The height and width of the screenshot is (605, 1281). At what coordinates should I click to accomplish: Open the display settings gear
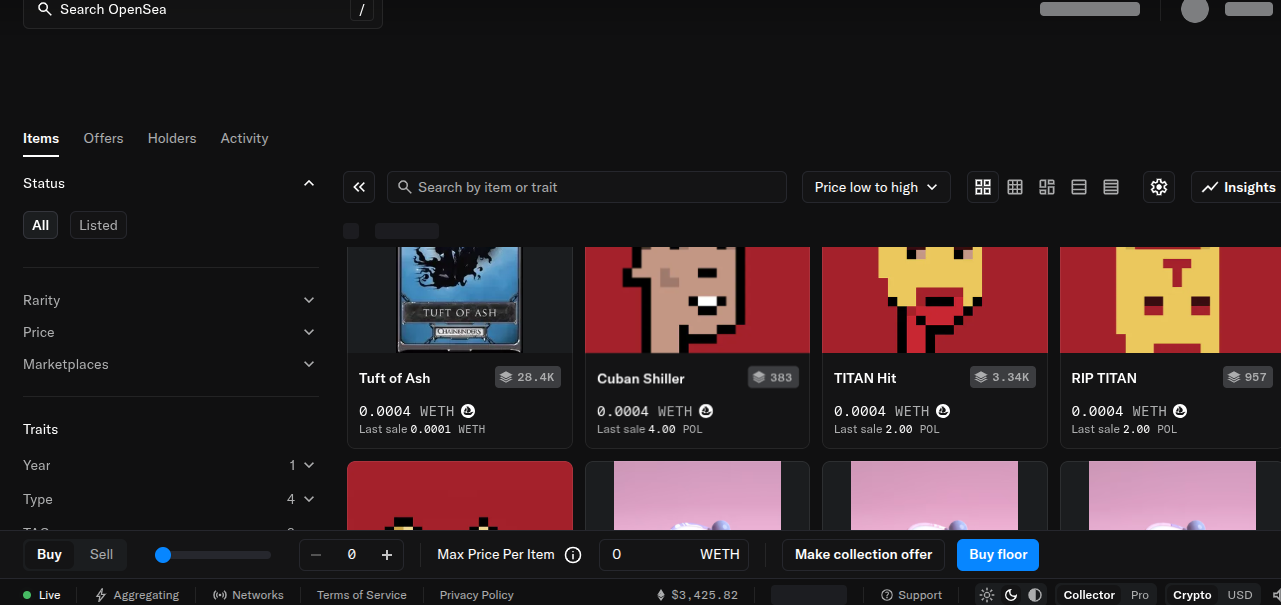pos(1159,187)
